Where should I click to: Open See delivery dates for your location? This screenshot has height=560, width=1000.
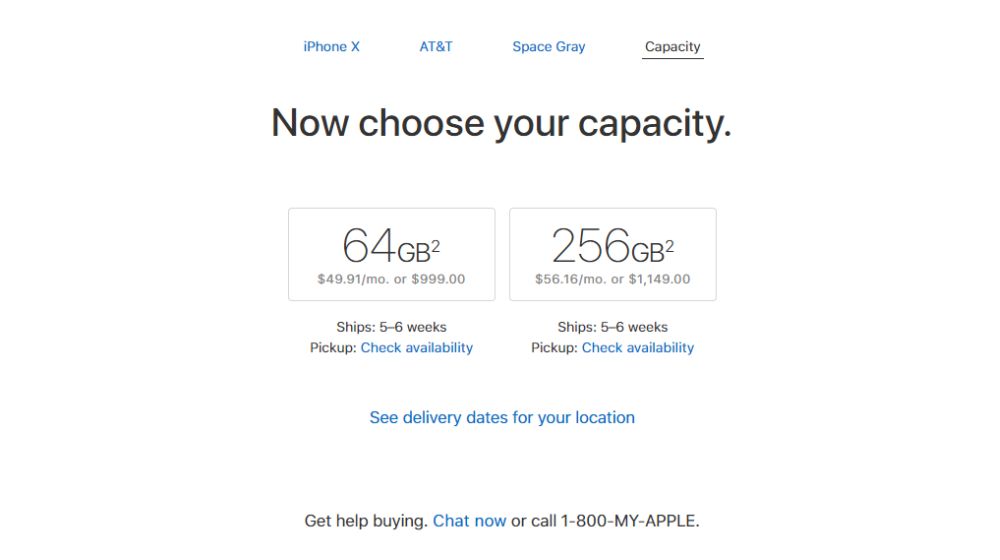[x=502, y=418]
